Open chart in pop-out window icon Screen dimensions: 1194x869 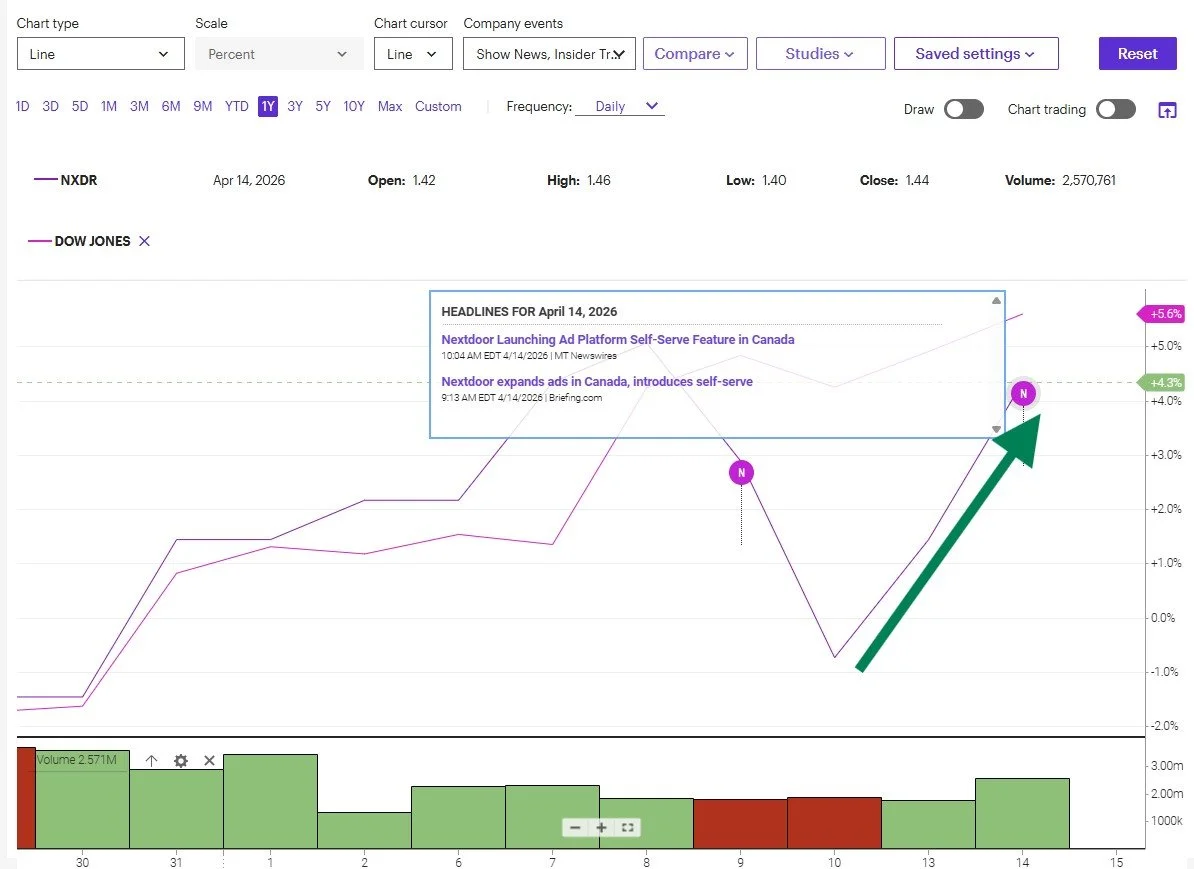(1167, 110)
